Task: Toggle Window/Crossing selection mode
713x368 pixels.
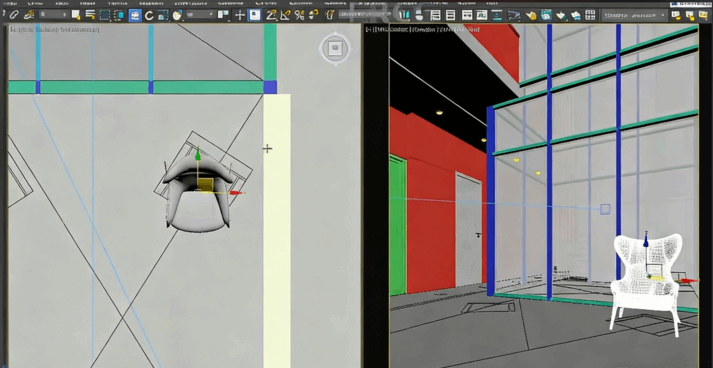Action: 119,15
